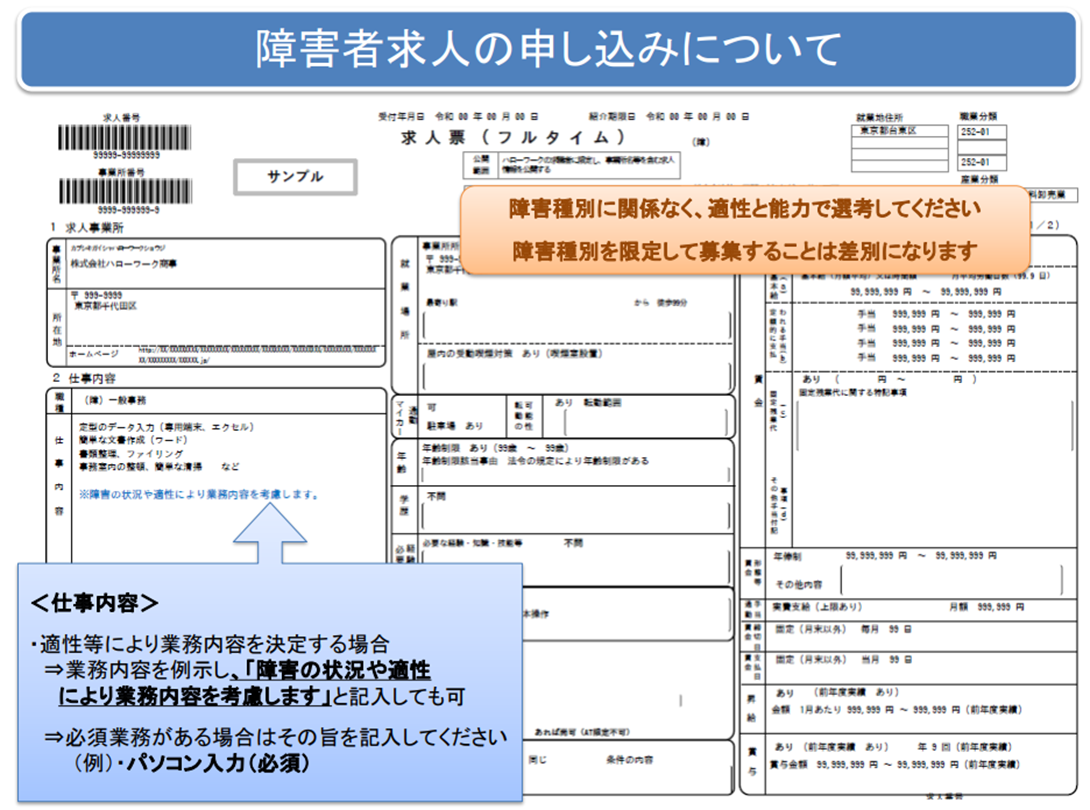The image size is (1090, 810).
Task: Click the その他内容 field
Action: [952, 581]
